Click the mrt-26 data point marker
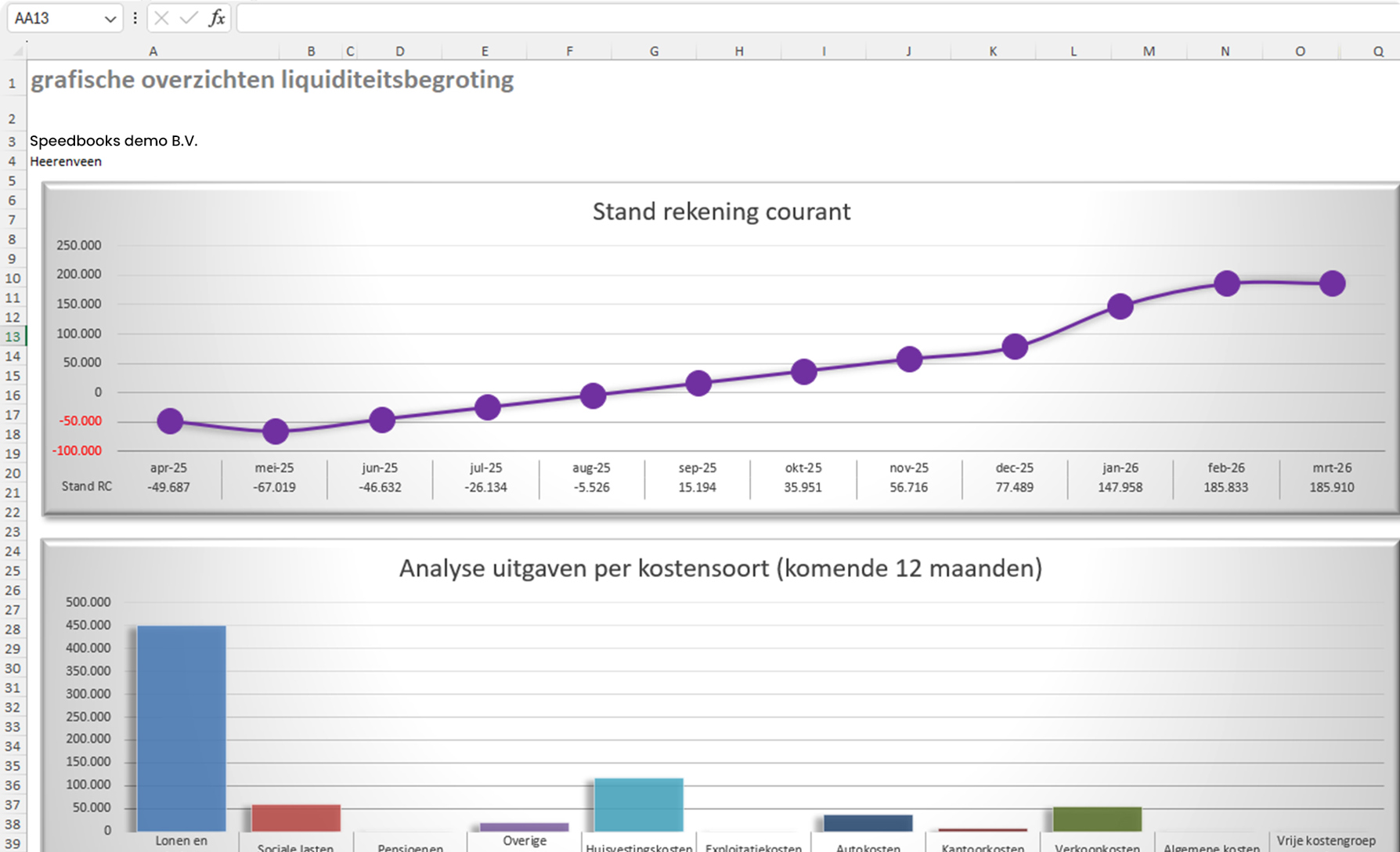 [1332, 283]
